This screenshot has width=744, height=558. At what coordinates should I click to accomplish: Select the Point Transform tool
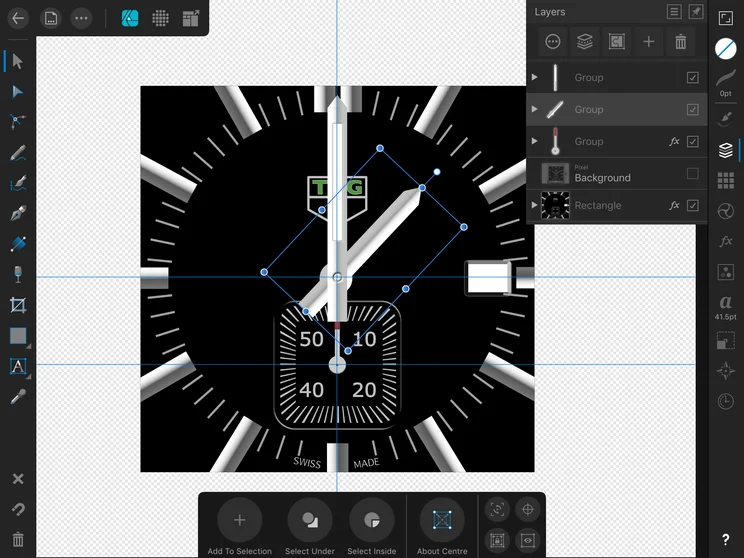18,121
